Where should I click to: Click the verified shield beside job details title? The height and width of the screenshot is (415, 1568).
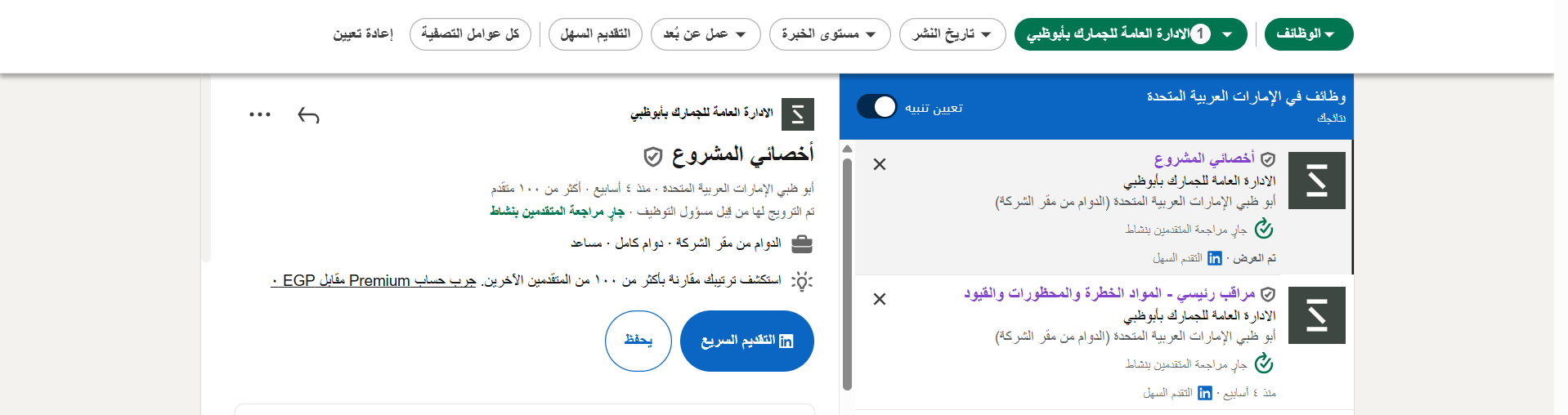[x=652, y=156]
